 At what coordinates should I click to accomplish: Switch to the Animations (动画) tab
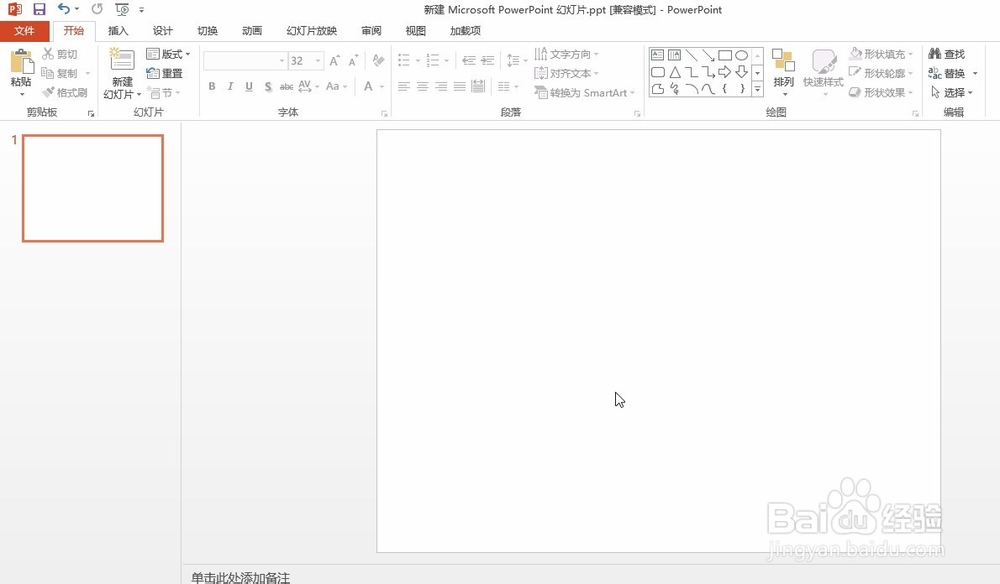[x=252, y=31]
